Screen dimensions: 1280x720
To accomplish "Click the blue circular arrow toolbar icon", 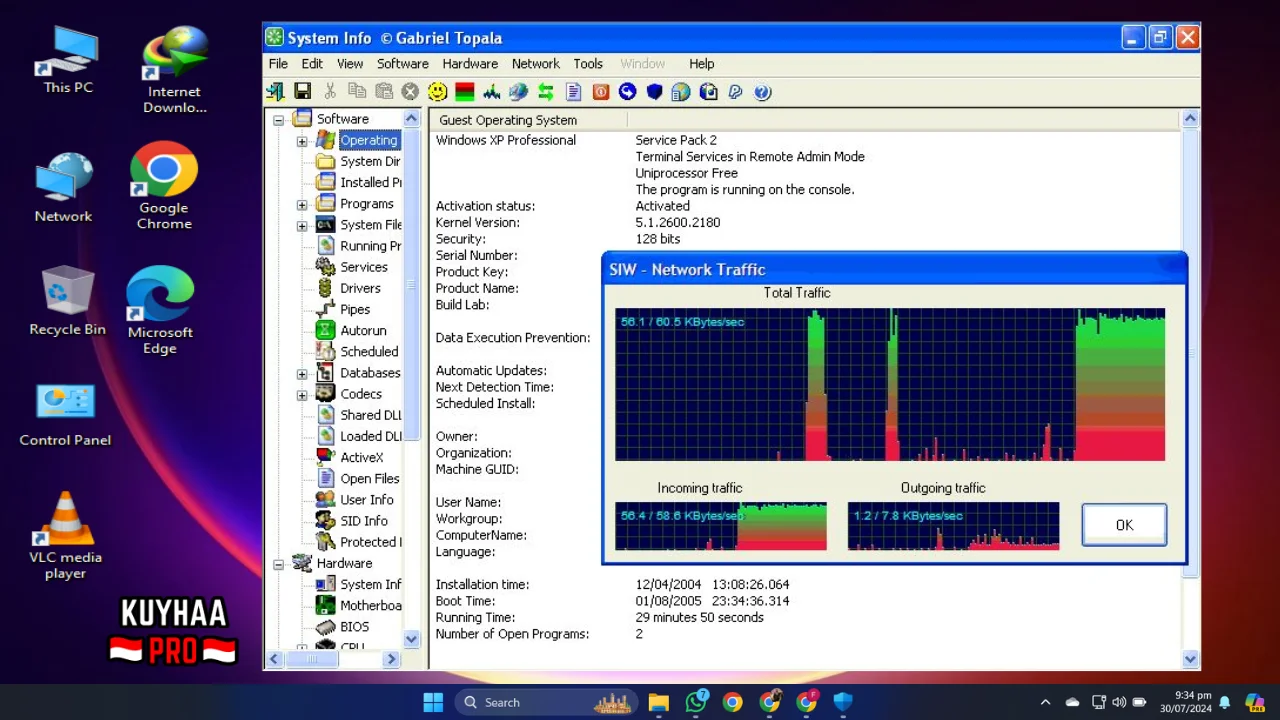I will 627,92.
